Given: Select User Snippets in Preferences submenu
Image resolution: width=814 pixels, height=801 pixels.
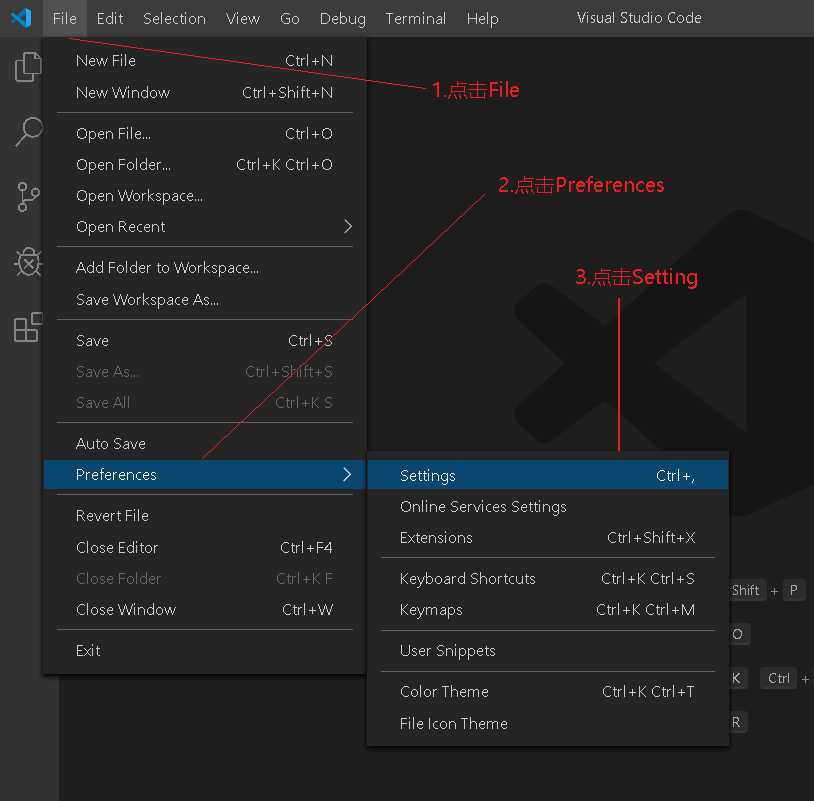Looking at the screenshot, I should coord(448,651).
